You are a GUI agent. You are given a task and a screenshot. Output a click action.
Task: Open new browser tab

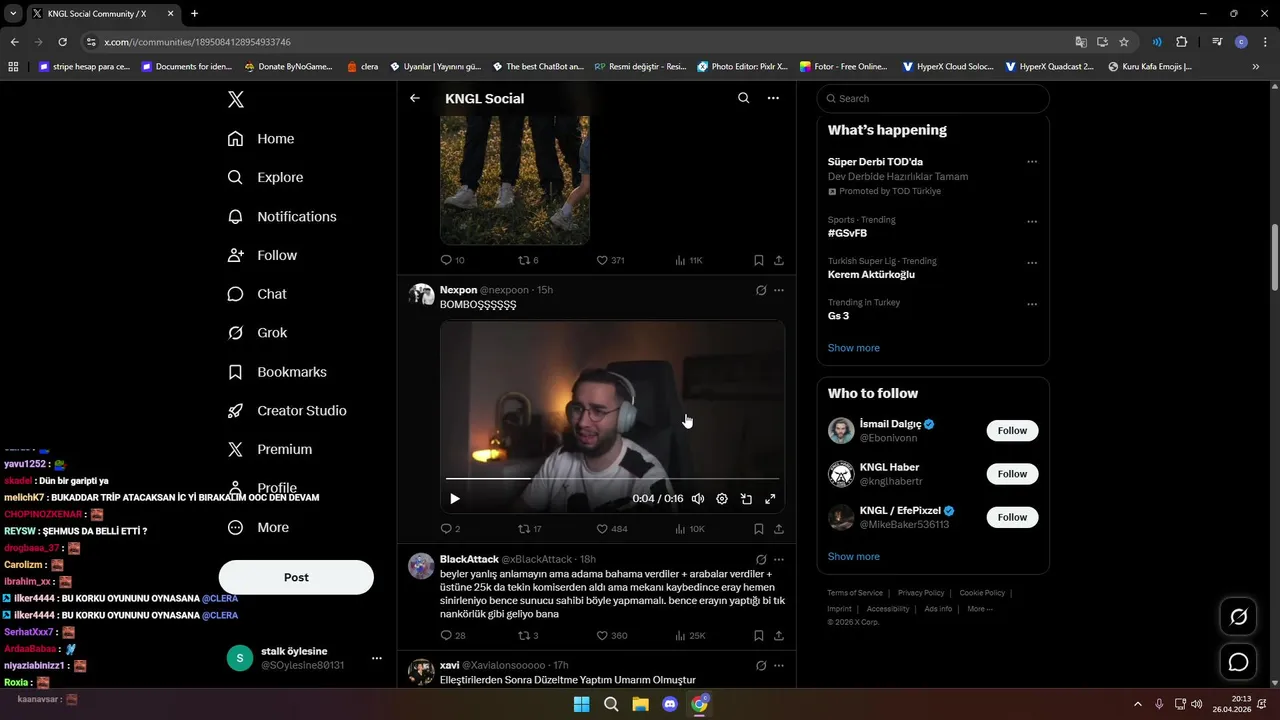[194, 14]
